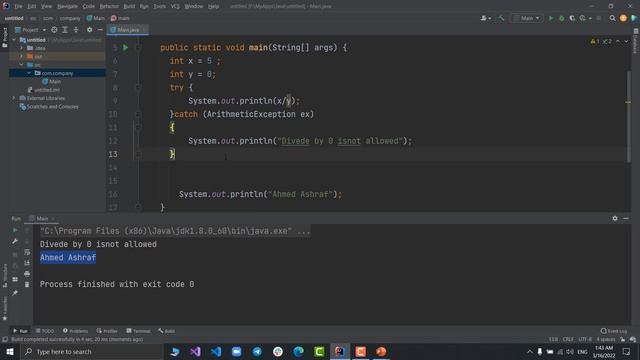The height and width of the screenshot is (360, 640).
Task: Click Windows search box on taskbar
Action: 92,352
